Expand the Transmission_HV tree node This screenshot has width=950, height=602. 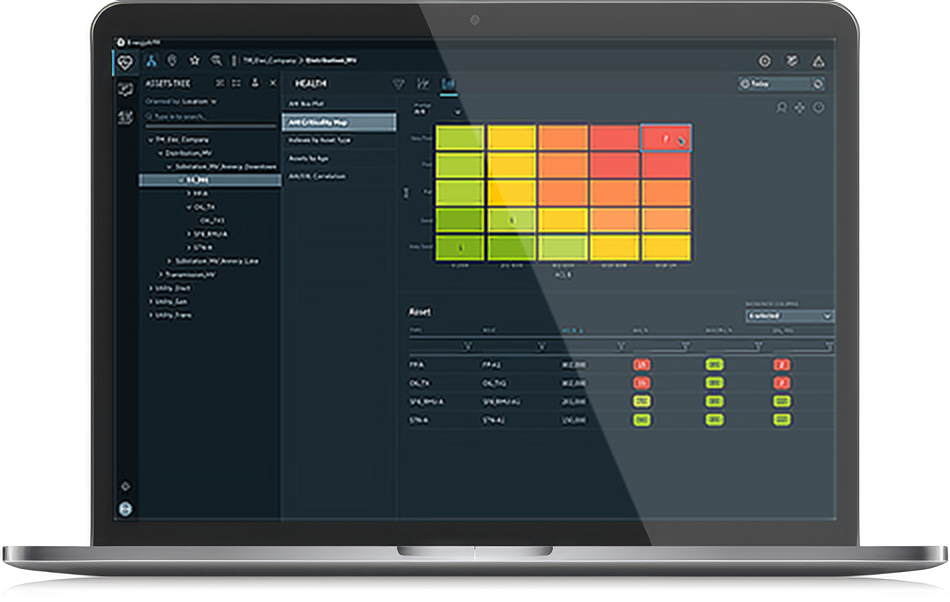161,274
